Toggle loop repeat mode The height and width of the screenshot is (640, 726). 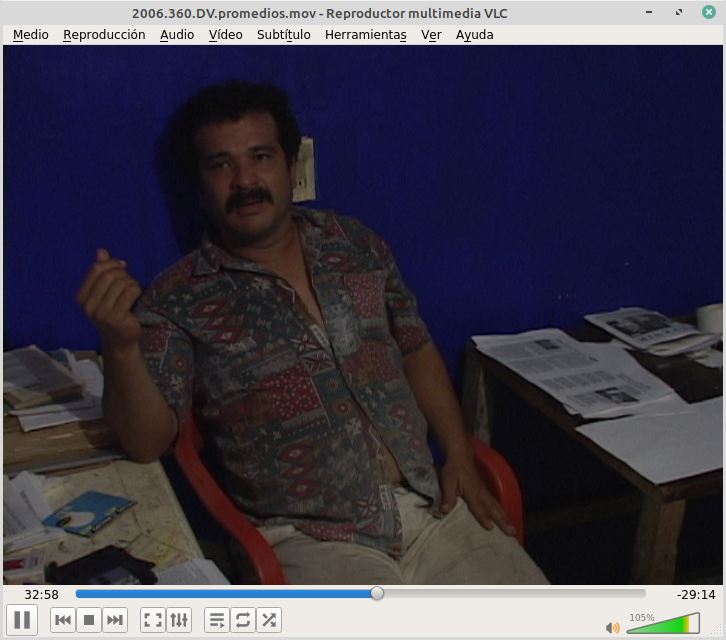[243, 620]
